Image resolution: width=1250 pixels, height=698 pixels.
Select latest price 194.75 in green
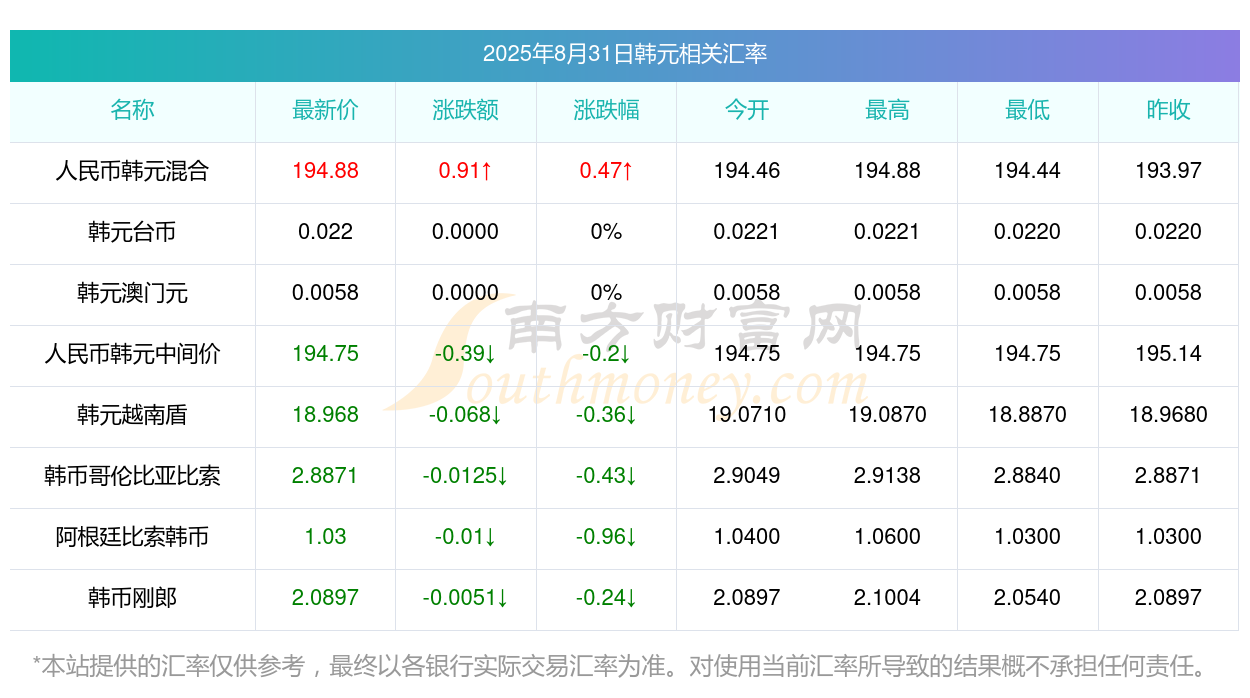coord(325,354)
